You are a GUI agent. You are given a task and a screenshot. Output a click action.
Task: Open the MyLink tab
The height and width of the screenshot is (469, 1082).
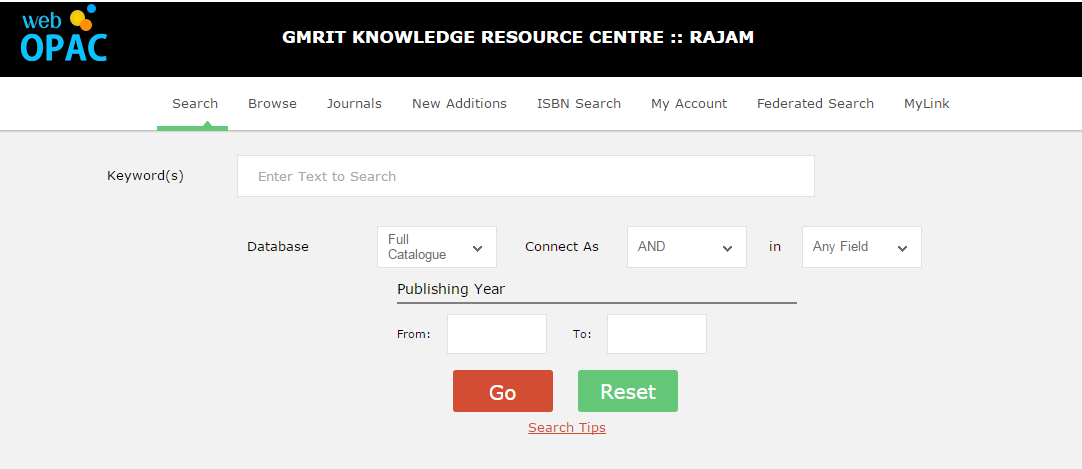click(x=927, y=103)
